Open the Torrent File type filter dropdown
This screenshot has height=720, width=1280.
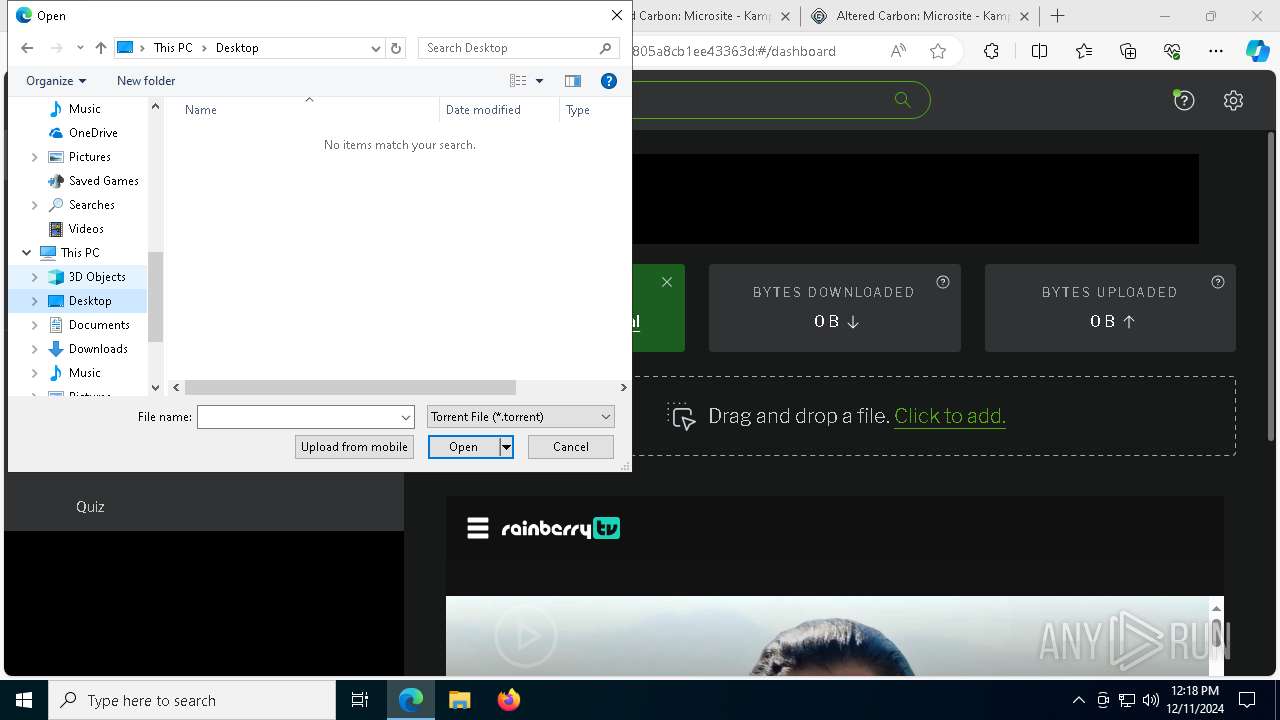521,417
